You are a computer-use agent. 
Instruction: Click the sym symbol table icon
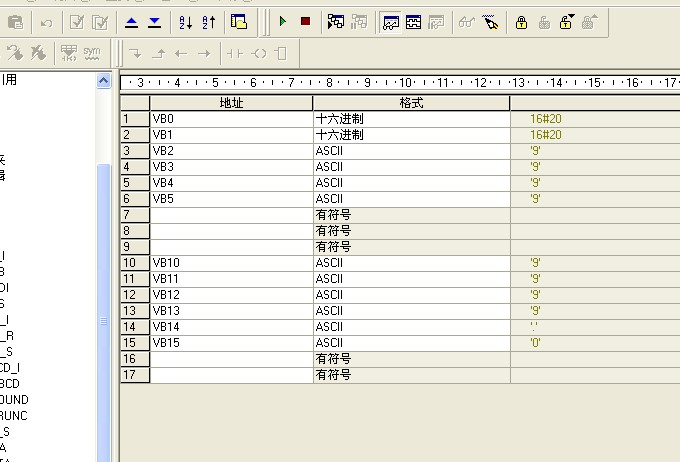(x=92, y=53)
